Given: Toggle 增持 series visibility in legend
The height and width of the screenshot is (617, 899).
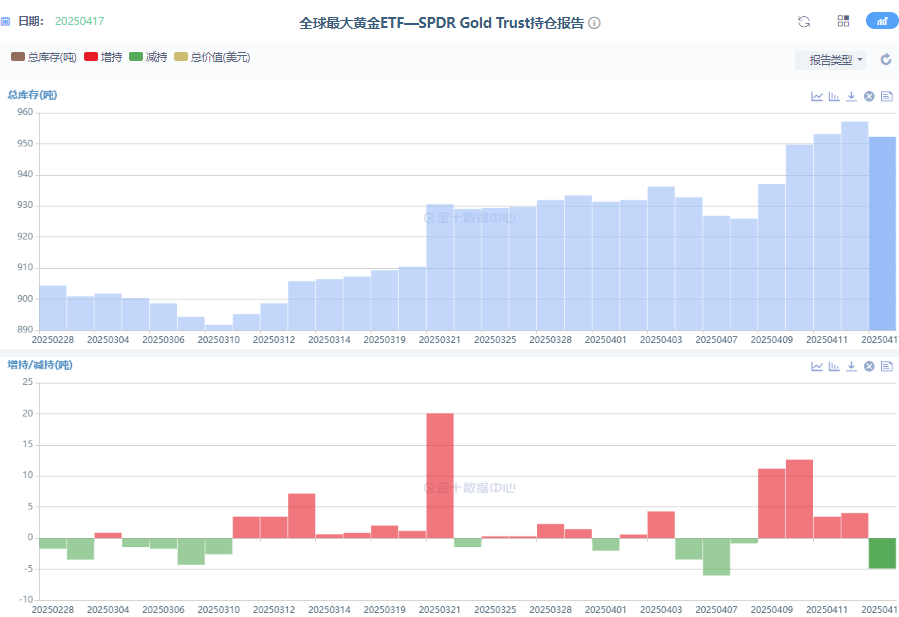Looking at the screenshot, I should click(103, 58).
